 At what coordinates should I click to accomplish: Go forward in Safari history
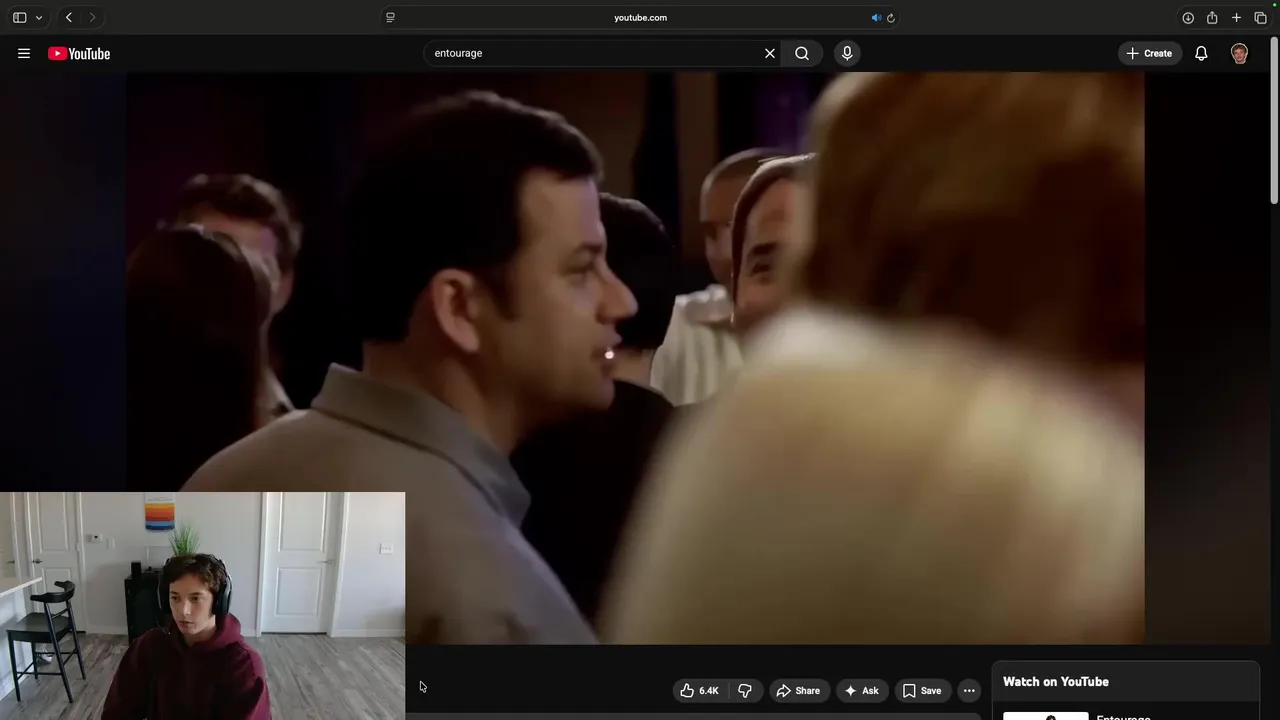92,17
